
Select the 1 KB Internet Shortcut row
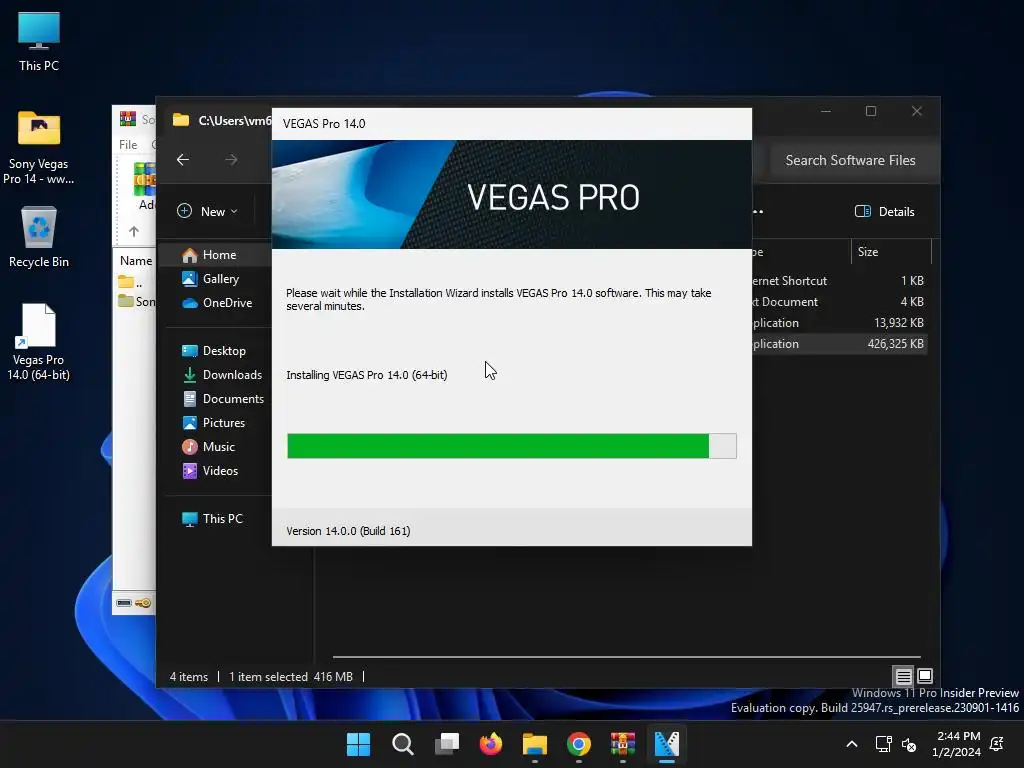coord(840,281)
